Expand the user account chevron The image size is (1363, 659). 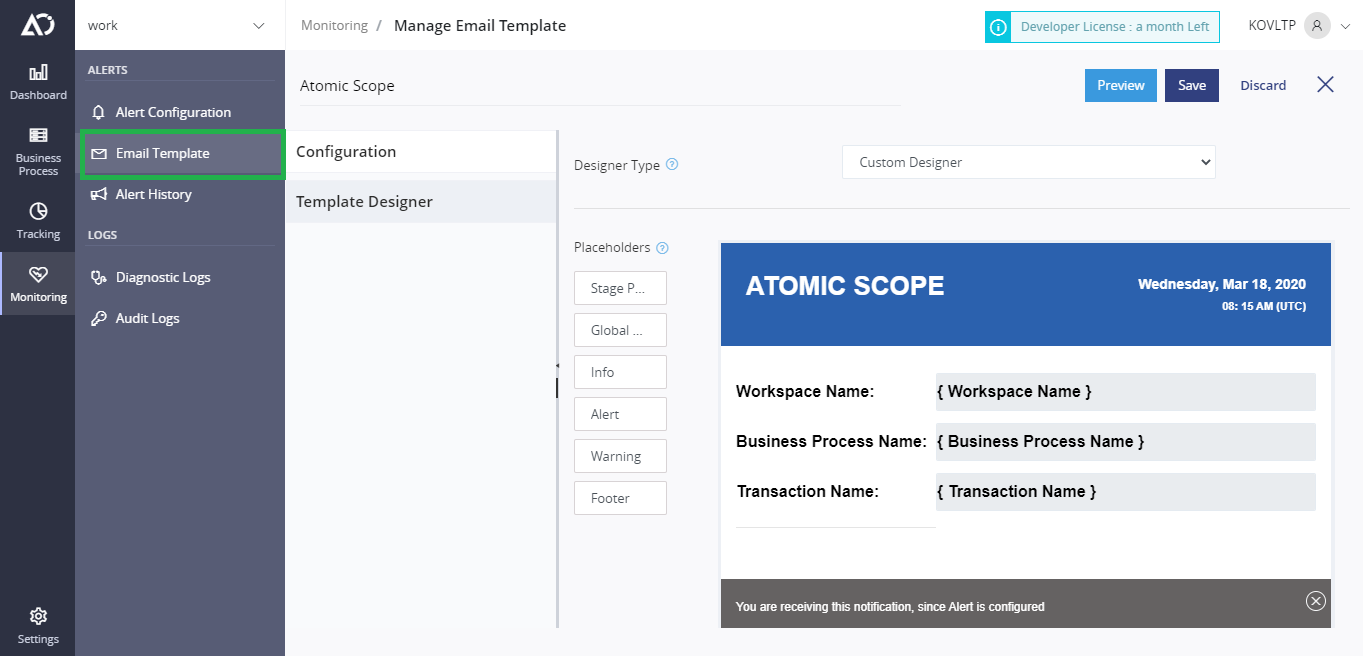[1345, 27]
